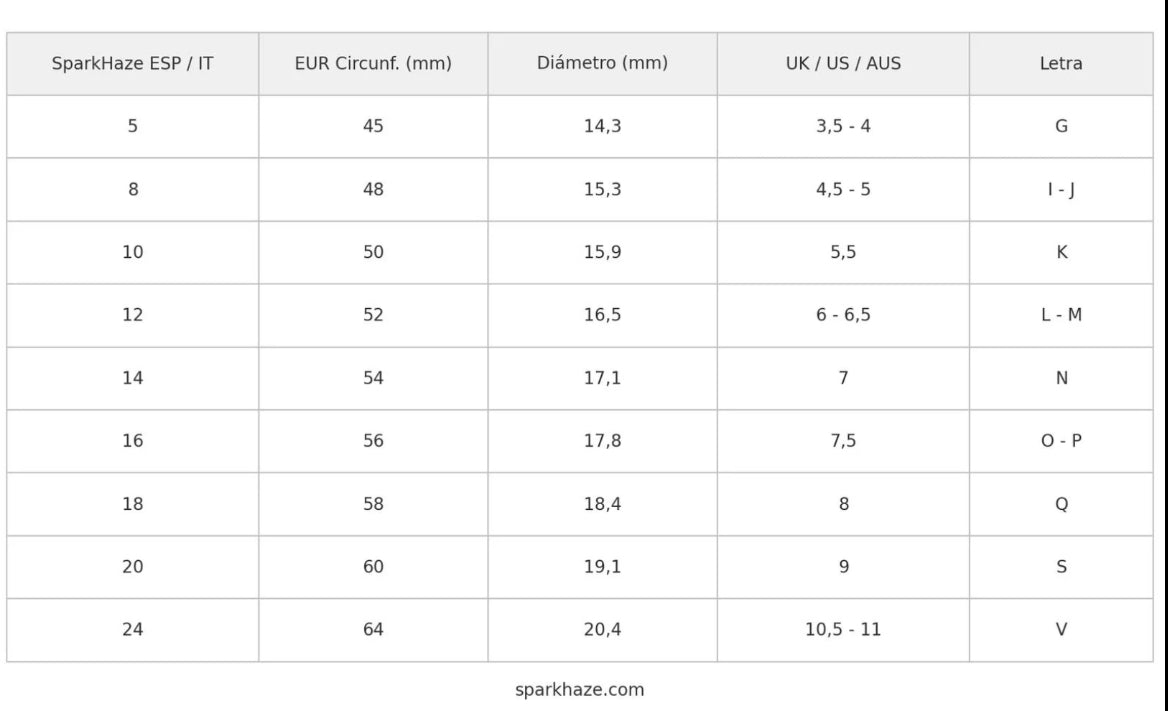The image size is (1168, 711).
Task: Click the letter V cell
Action: click(1061, 630)
